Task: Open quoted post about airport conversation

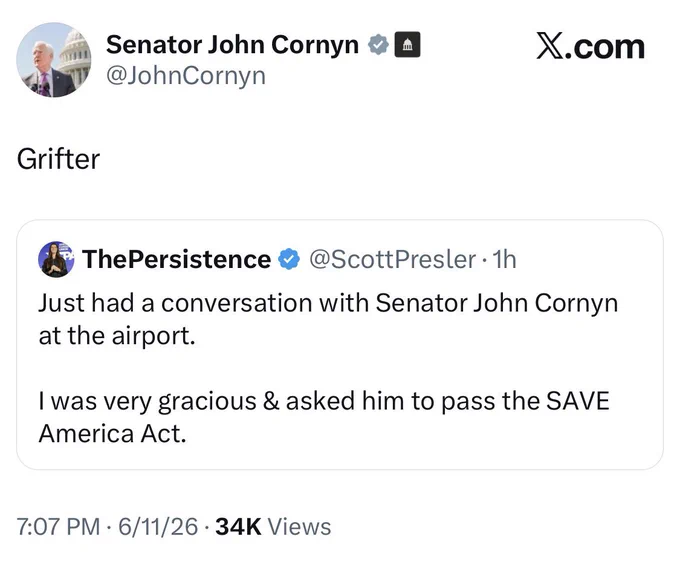Action: tap(340, 345)
